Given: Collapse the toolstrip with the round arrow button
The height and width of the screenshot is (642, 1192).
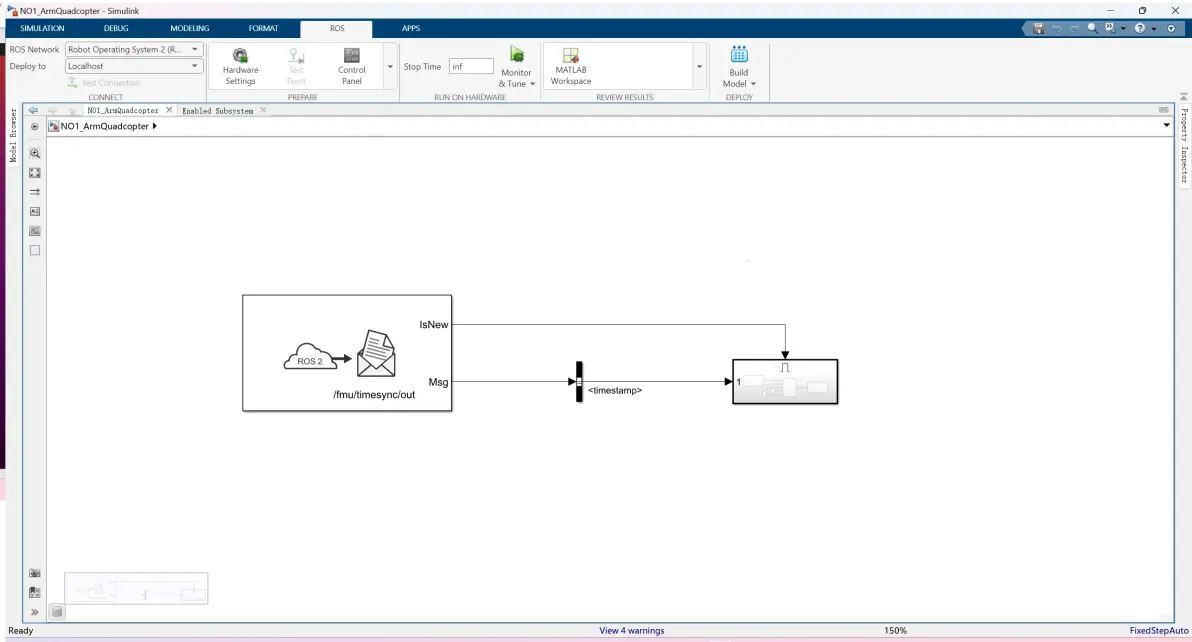Looking at the screenshot, I should pos(1171,28).
